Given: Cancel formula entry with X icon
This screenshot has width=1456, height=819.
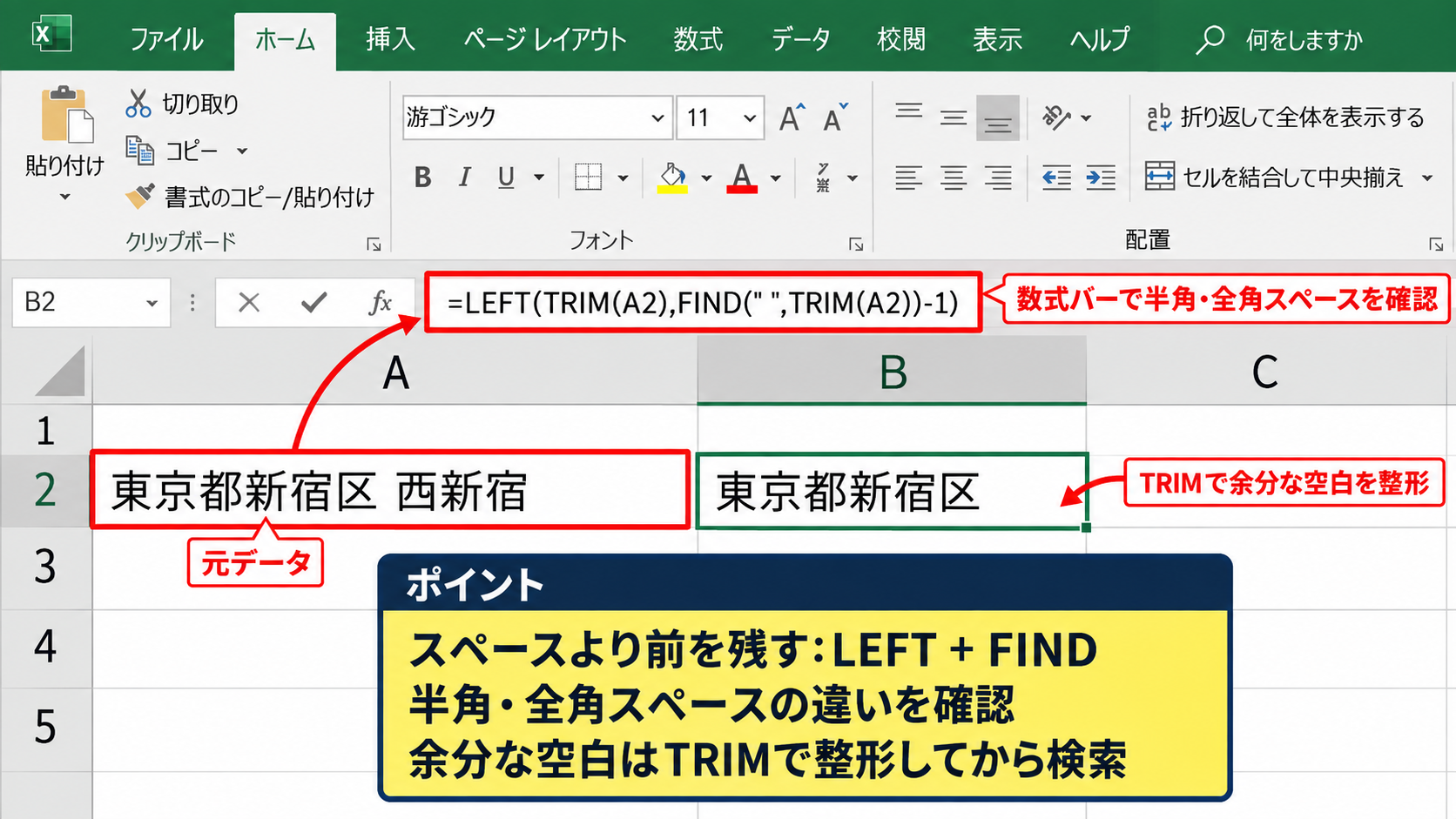Looking at the screenshot, I should [x=249, y=302].
